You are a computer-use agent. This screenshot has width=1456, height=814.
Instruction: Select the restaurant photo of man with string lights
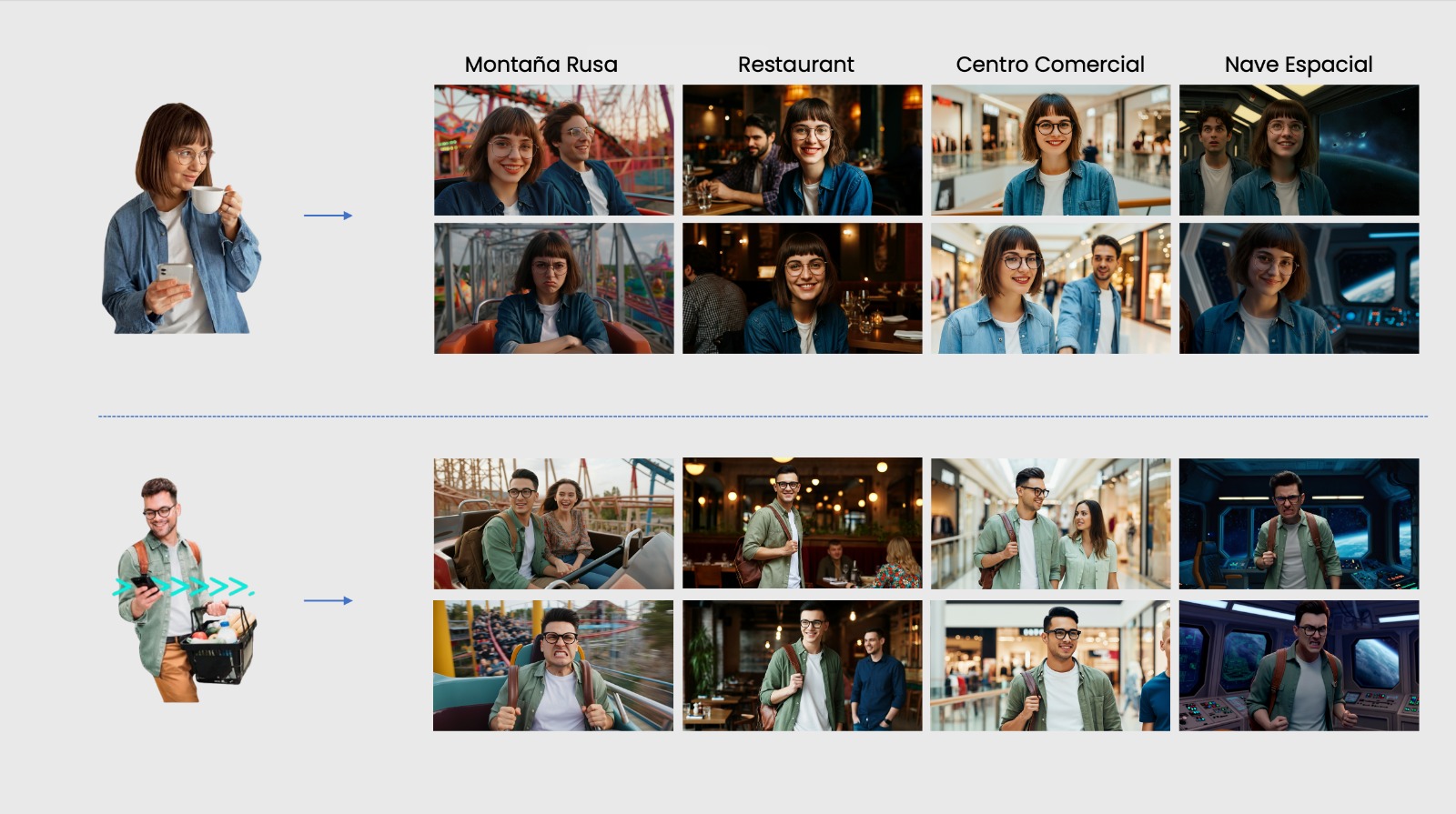[x=802, y=523]
